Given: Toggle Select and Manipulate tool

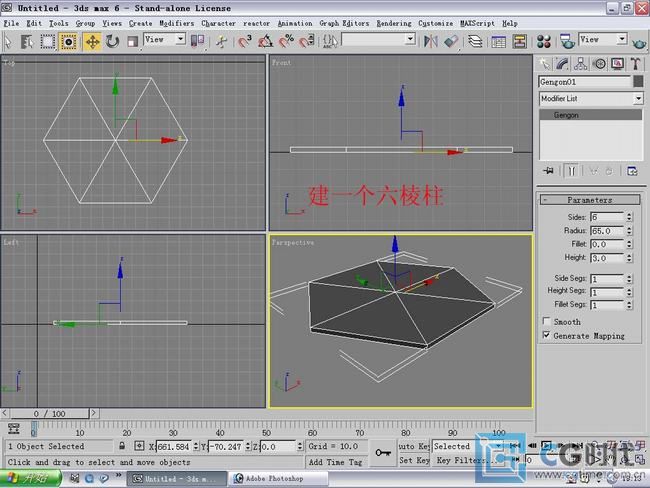Looking at the screenshot, I should pos(222,41).
